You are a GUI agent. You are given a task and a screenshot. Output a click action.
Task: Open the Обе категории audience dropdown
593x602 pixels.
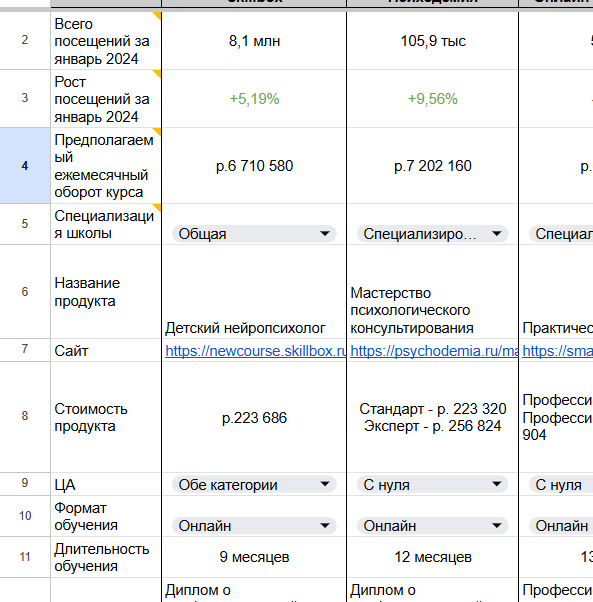[x=254, y=485]
